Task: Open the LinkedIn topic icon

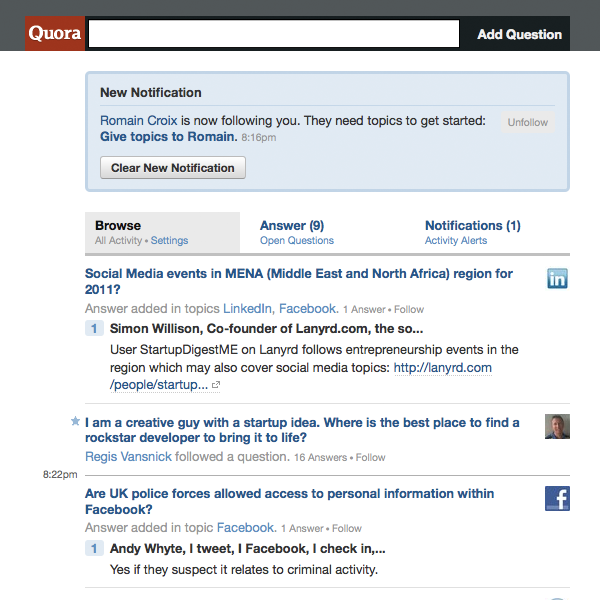Action: (x=557, y=279)
